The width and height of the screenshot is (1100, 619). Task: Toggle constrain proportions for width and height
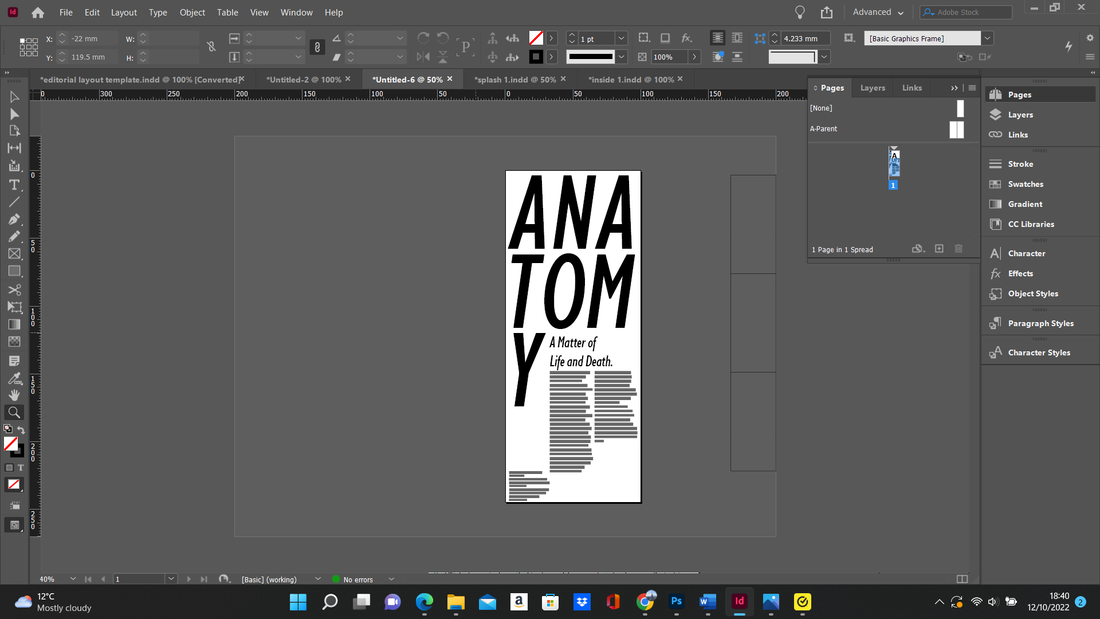click(211, 47)
